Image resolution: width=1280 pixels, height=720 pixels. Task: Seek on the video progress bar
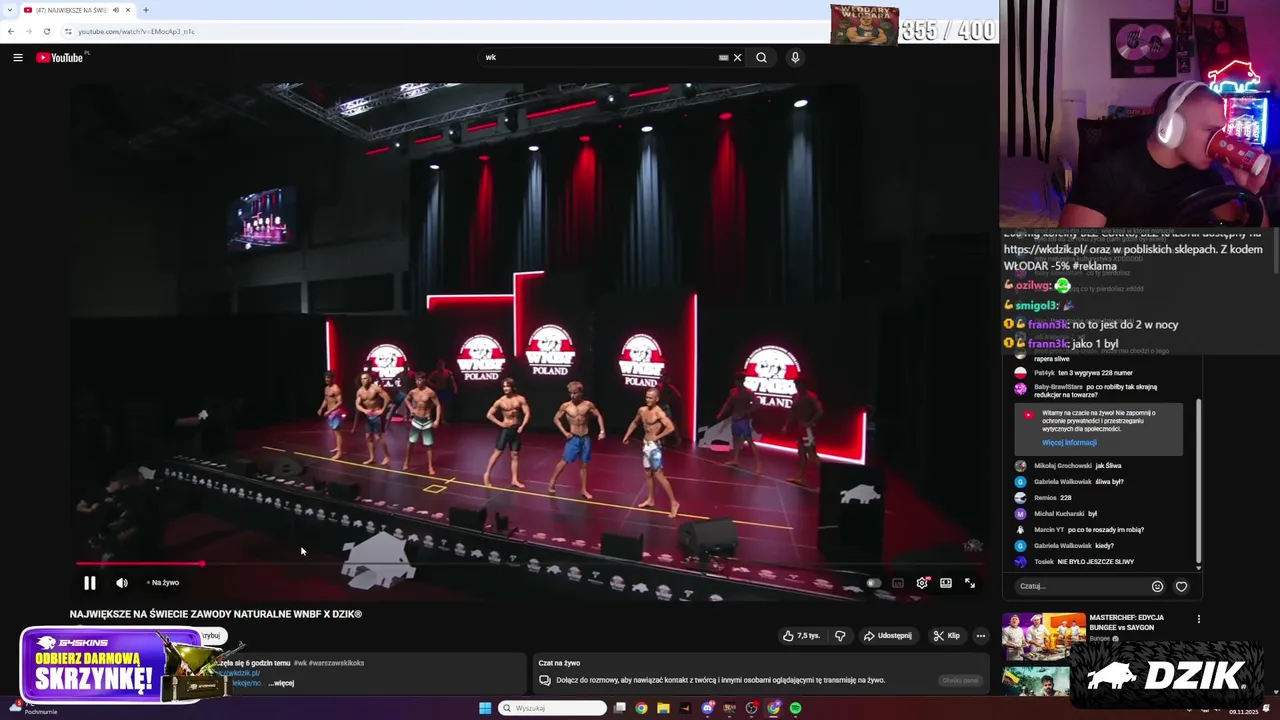point(530,564)
